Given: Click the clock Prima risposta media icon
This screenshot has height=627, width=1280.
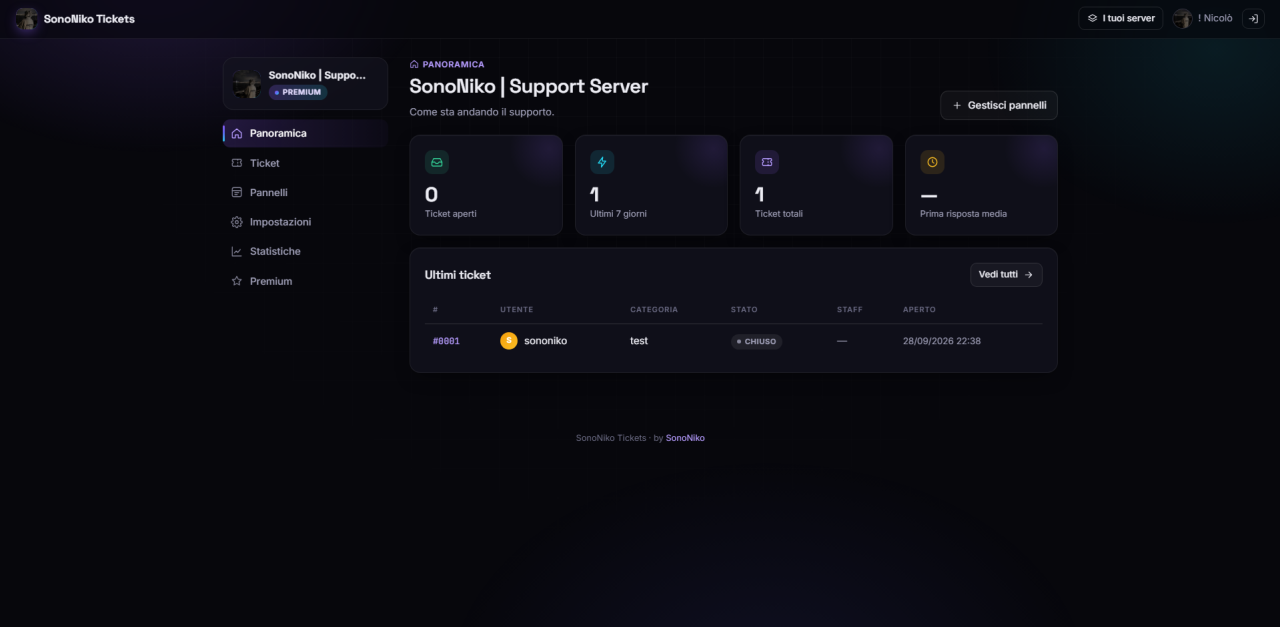Looking at the screenshot, I should (932, 162).
